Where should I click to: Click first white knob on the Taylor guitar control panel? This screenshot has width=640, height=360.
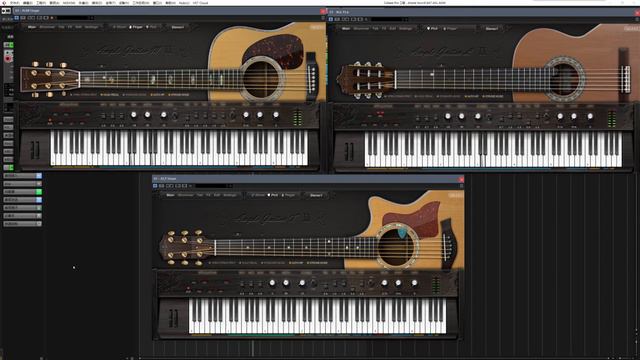(272, 283)
